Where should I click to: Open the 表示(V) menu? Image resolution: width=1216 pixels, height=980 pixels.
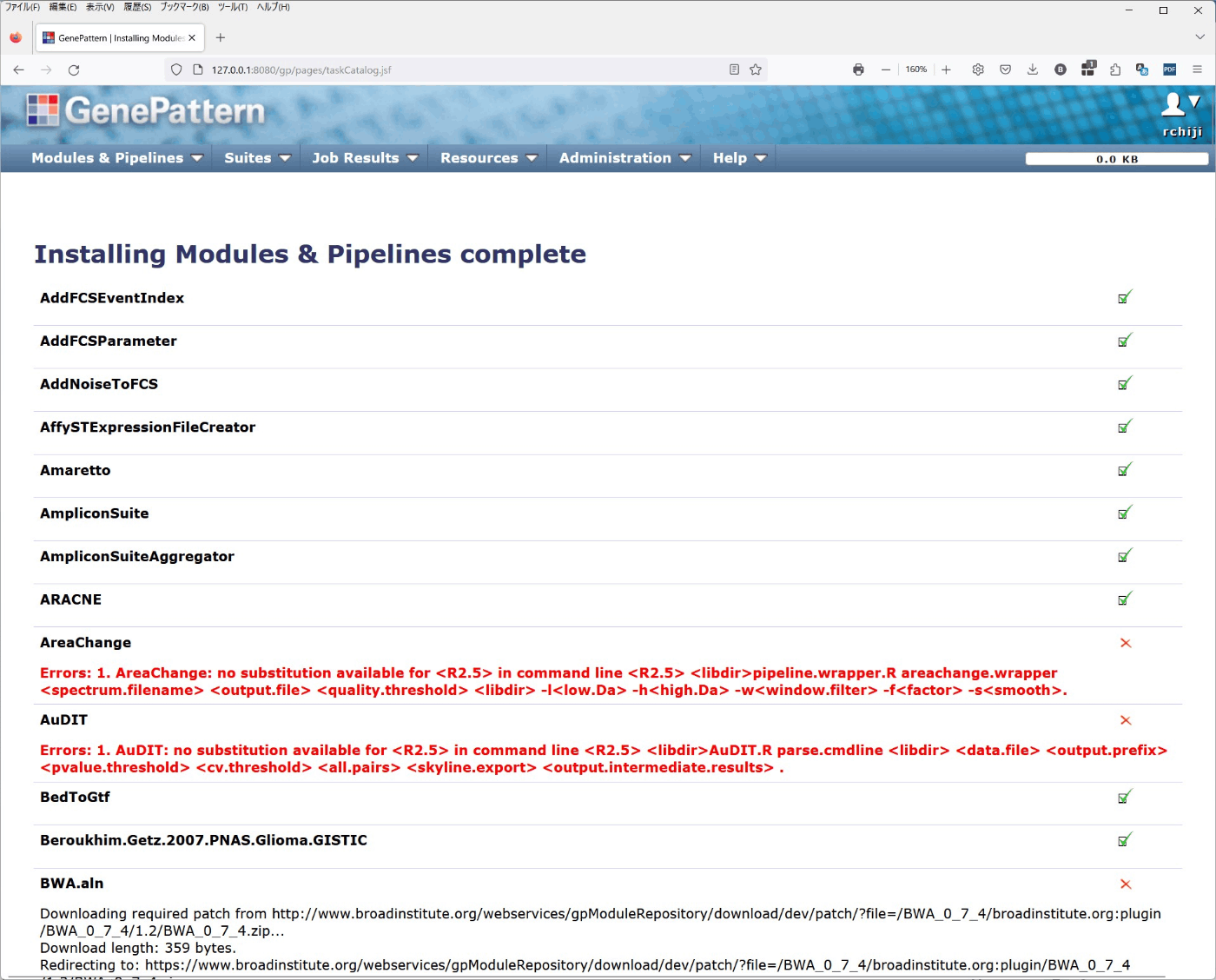(x=100, y=7)
